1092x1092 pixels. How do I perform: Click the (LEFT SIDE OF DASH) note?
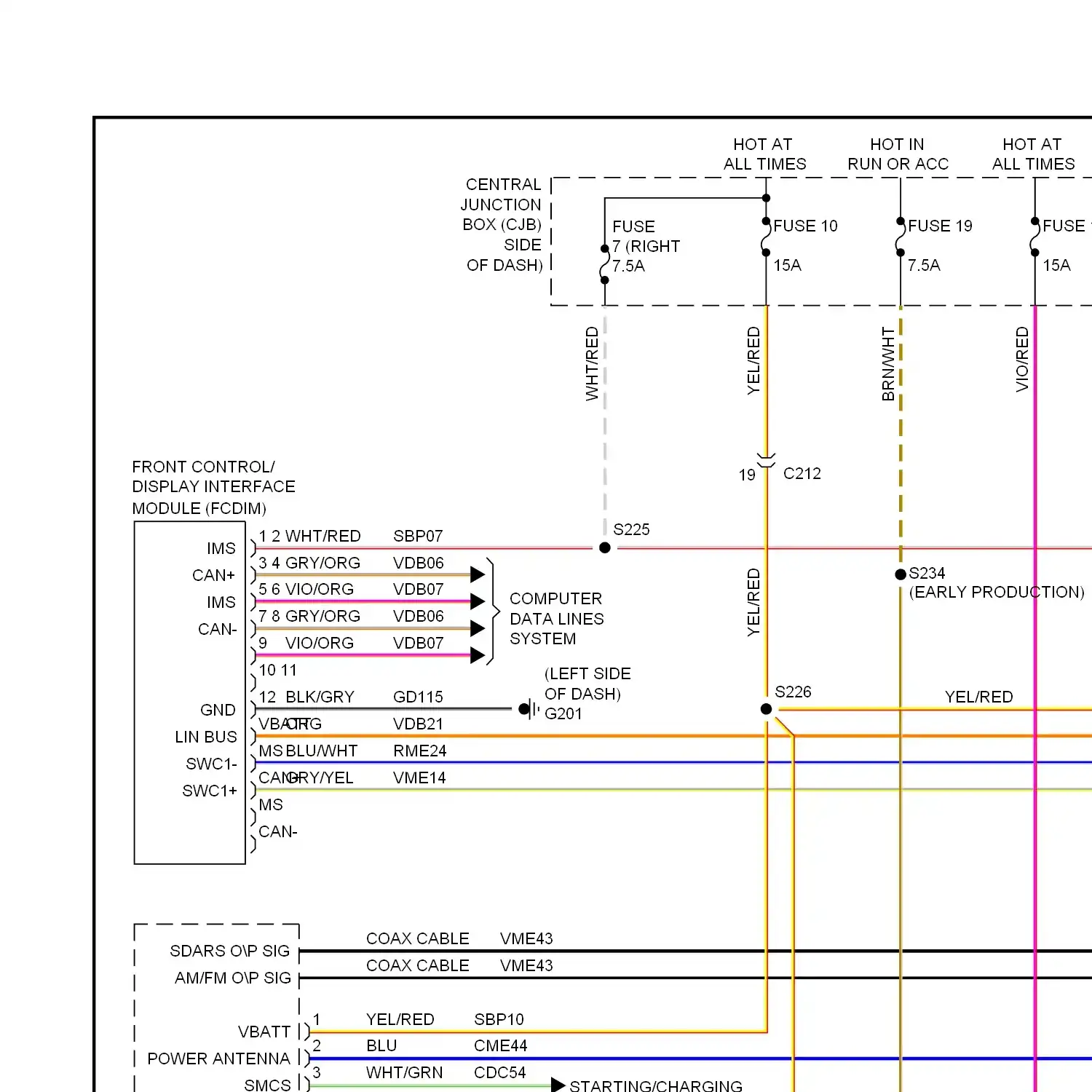click(x=587, y=684)
